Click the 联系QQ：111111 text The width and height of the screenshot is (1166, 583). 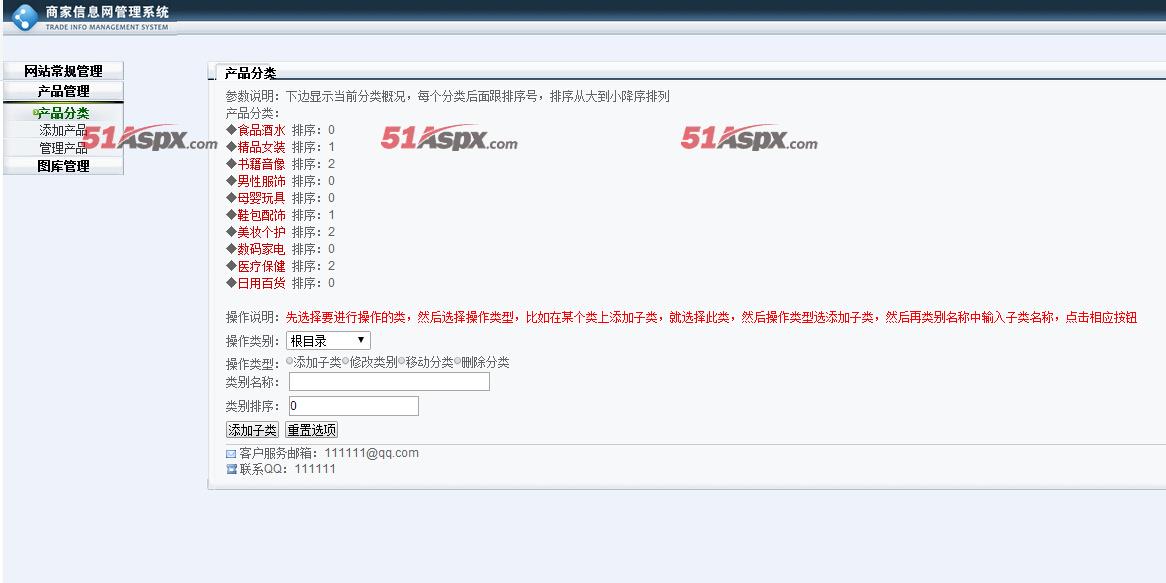(x=287, y=469)
